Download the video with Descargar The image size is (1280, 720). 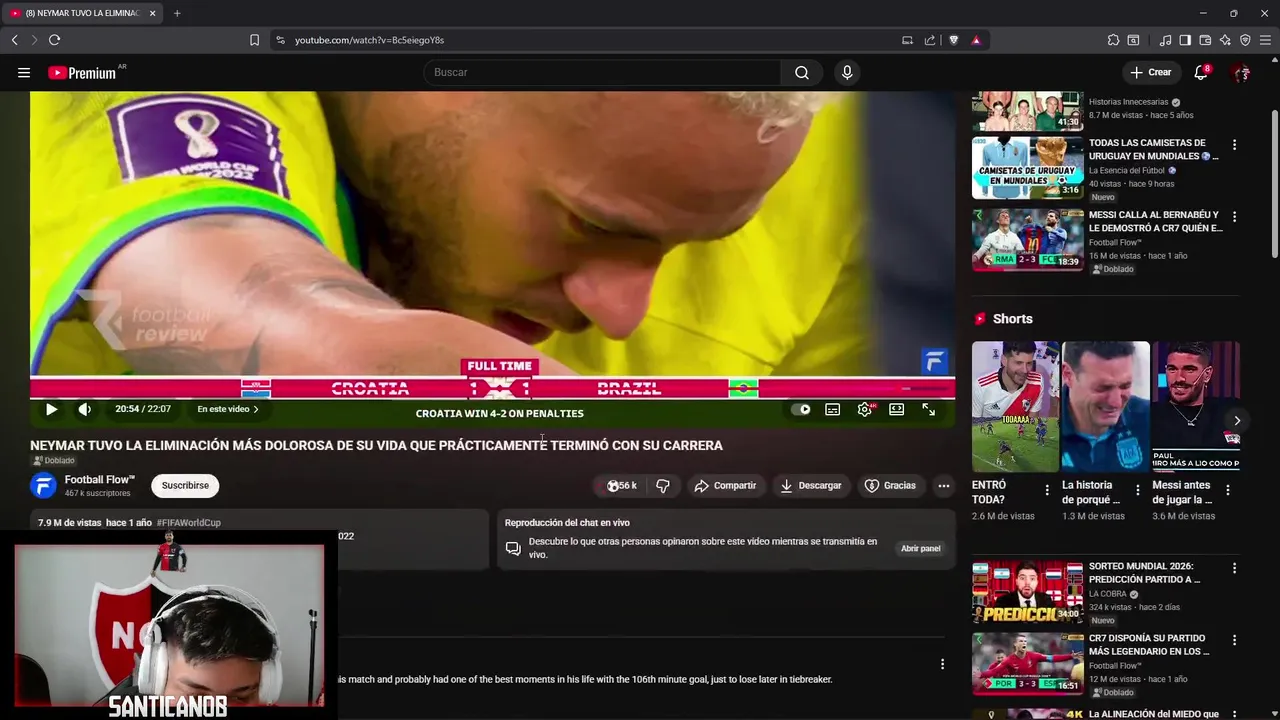point(811,485)
